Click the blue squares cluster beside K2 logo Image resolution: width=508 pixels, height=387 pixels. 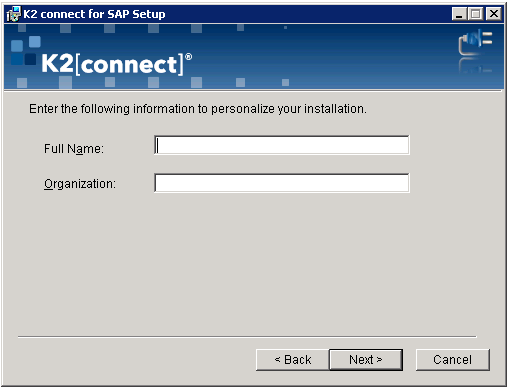tap(25, 51)
